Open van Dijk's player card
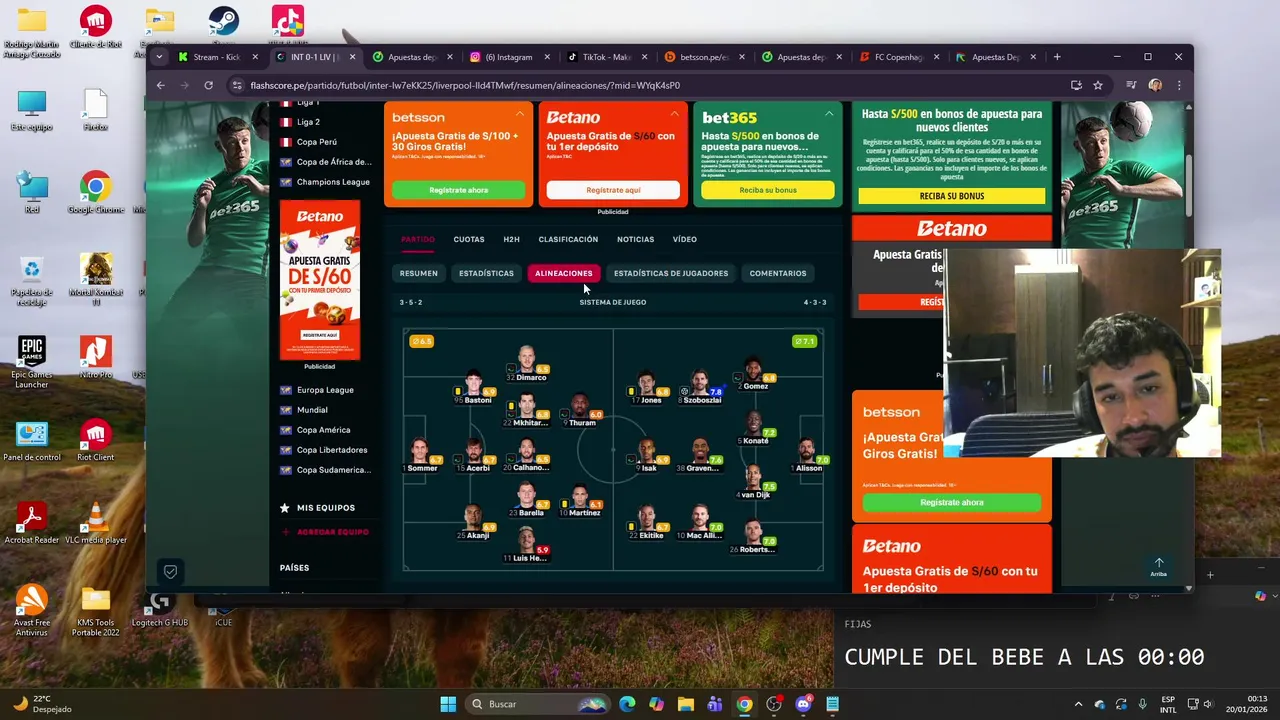The height and width of the screenshot is (720, 1280). 754,483
